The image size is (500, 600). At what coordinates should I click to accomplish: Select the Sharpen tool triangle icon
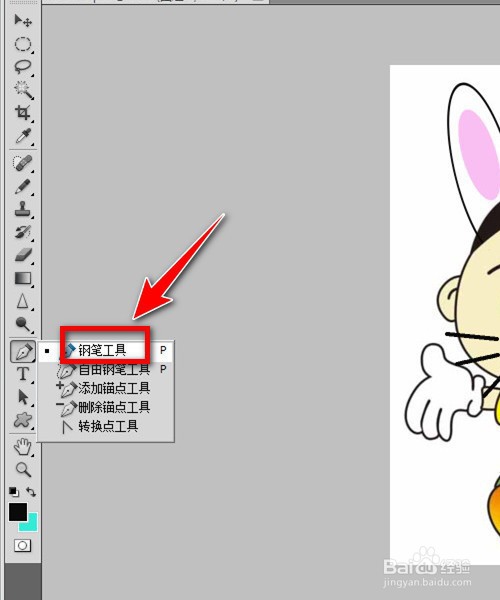(23, 301)
